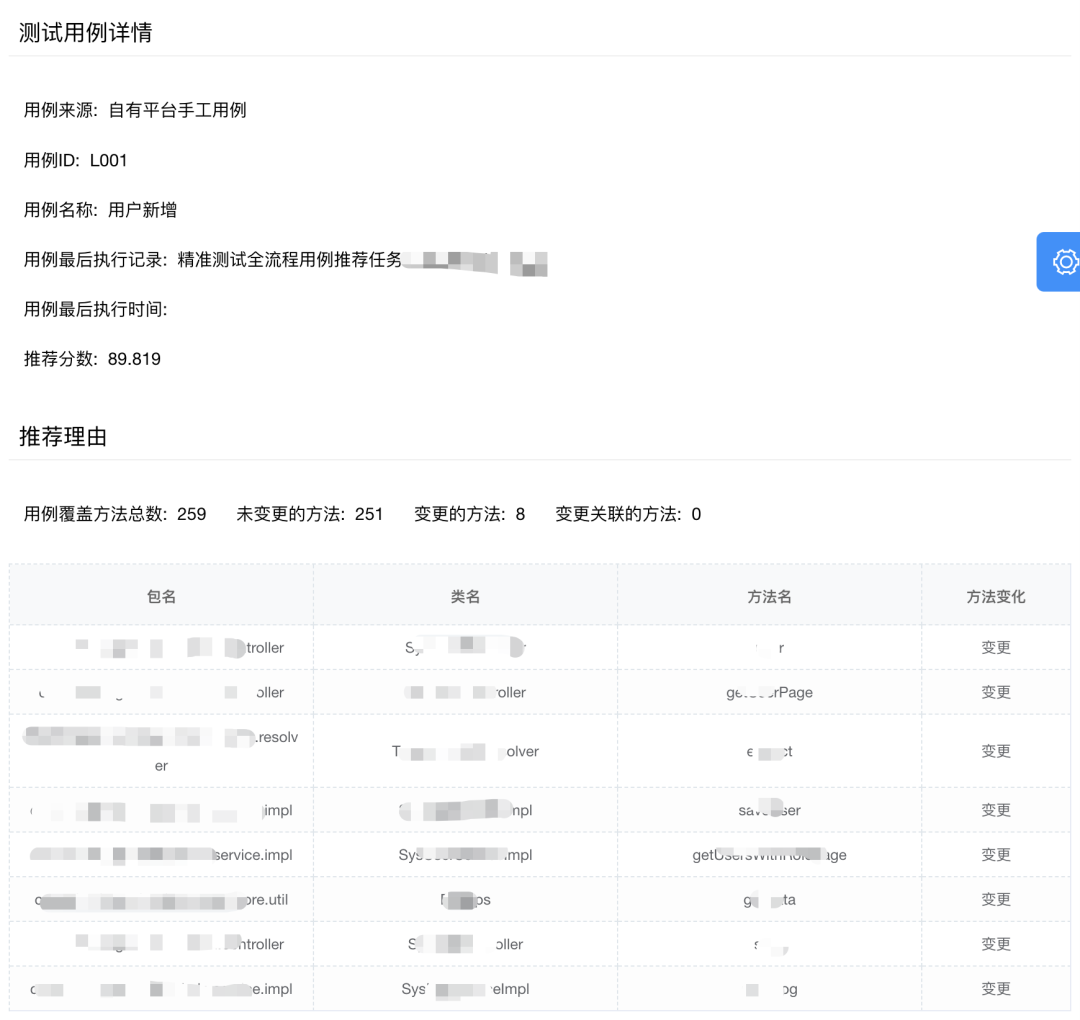Open the blue settings gear panel
This screenshot has height=1020, width=1080.
click(1063, 262)
